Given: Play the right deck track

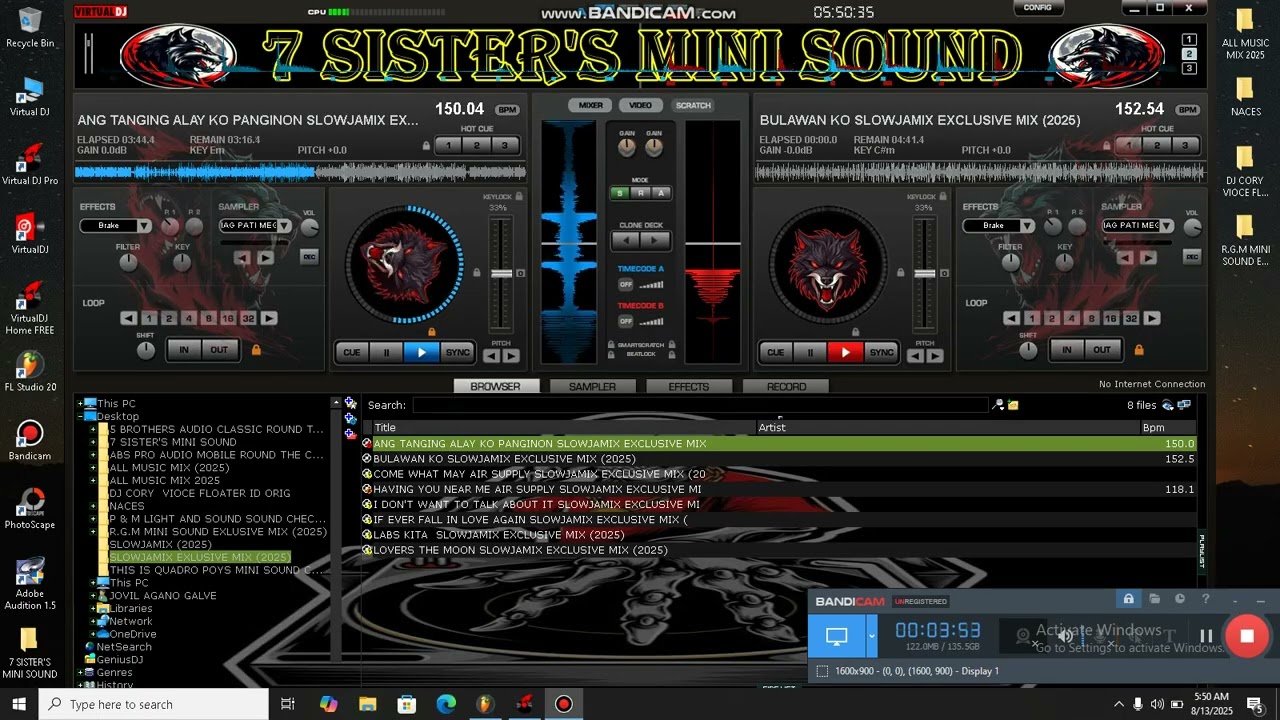Looking at the screenshot, I should (845, 352).
